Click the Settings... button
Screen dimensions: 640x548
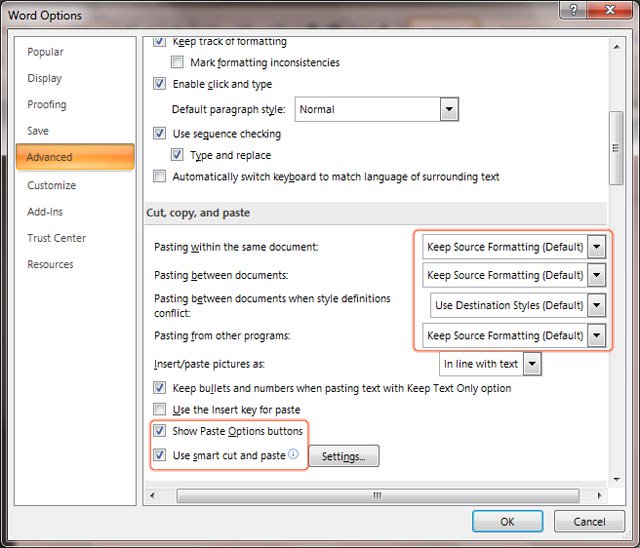pos(344,456)
